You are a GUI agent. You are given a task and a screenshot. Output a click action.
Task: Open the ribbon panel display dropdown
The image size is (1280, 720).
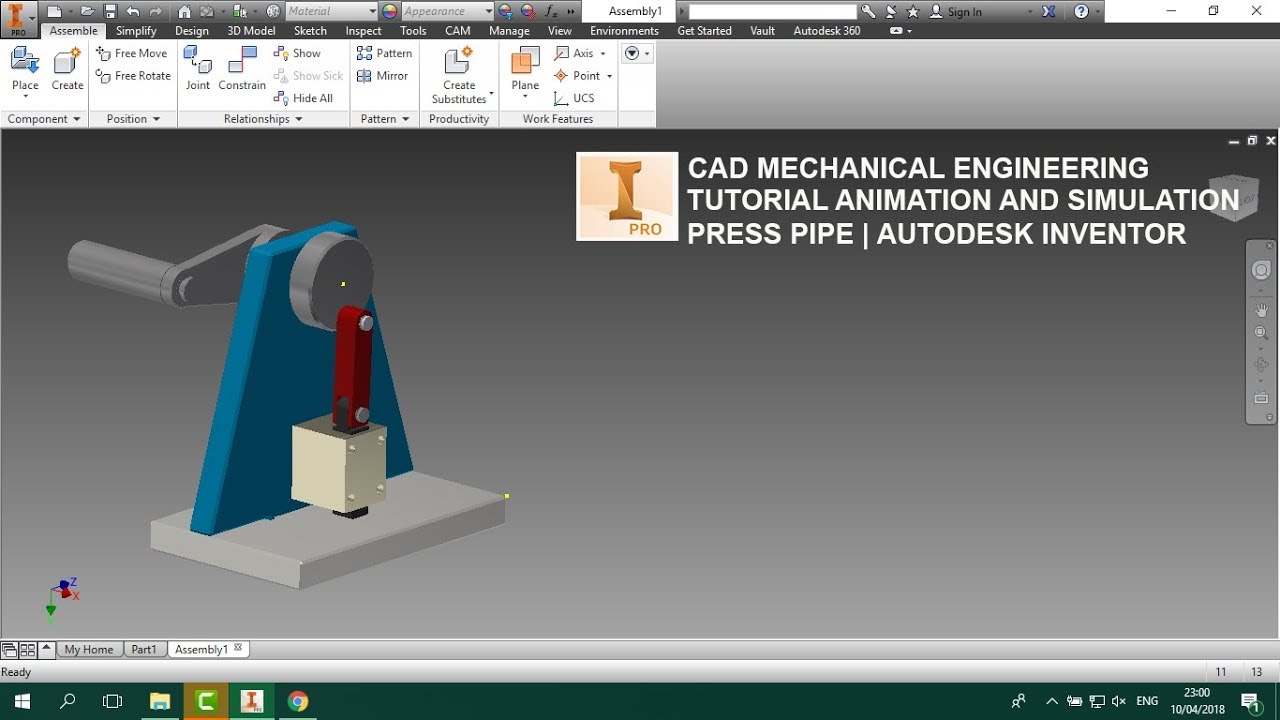coord(637,53)
